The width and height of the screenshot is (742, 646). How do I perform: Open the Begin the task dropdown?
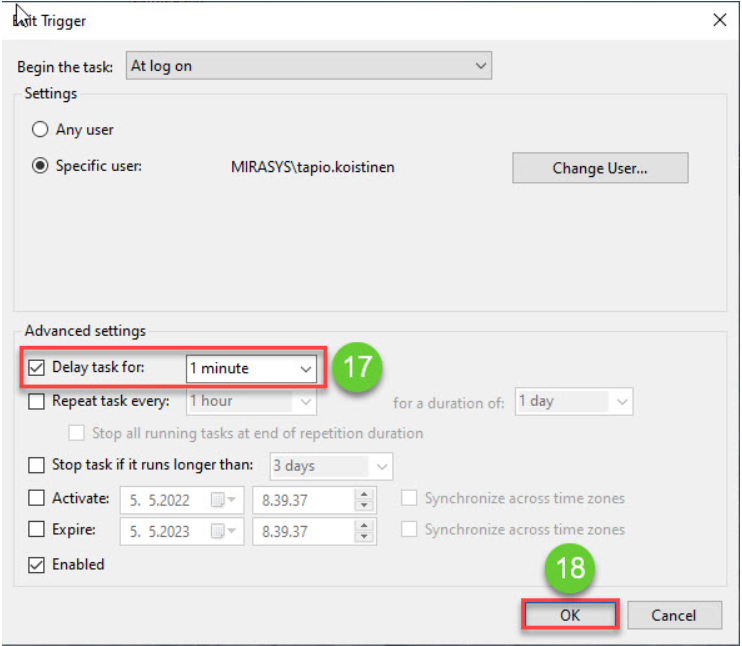pyautogui.click(x=308, y=66)
